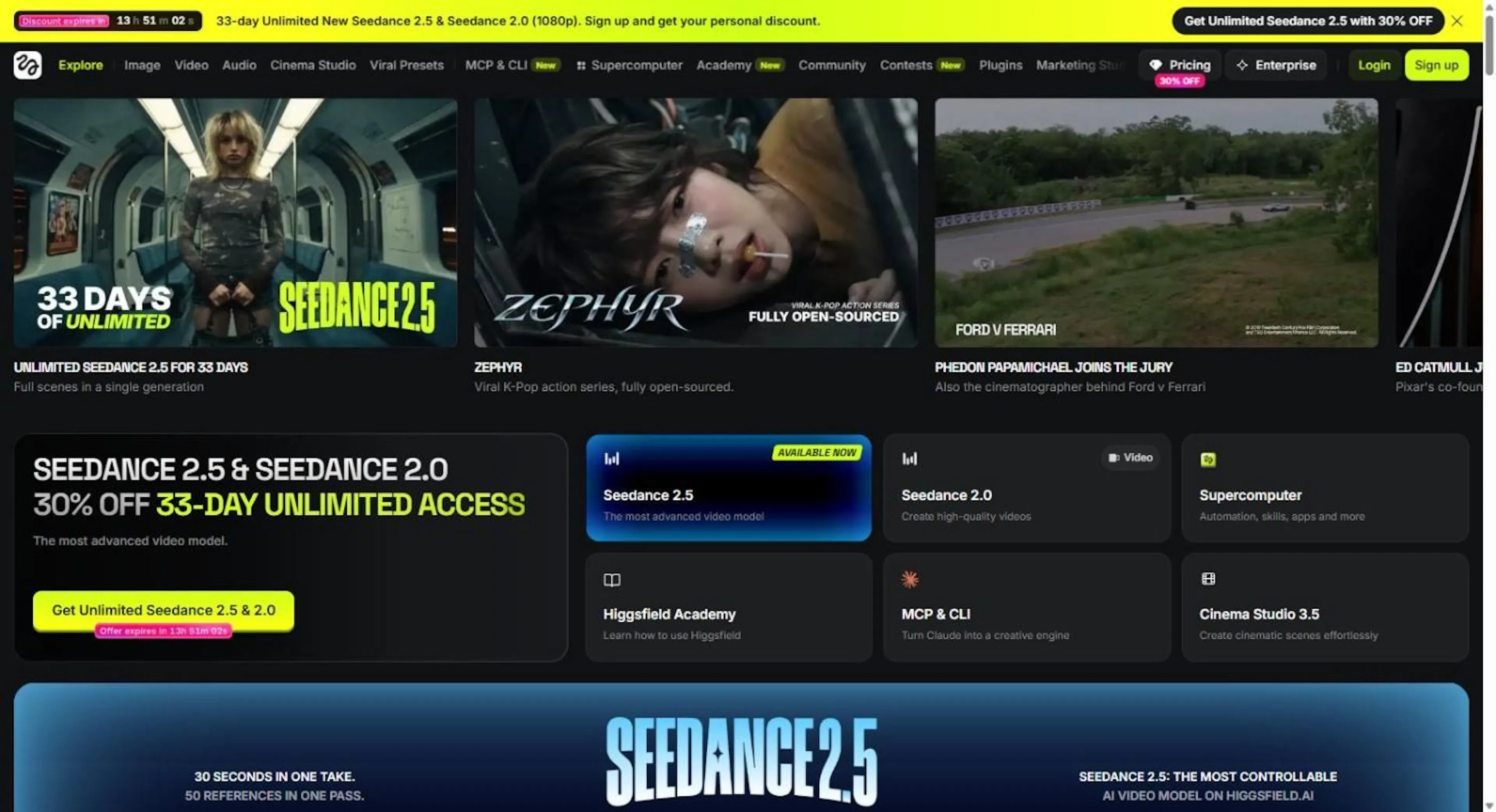
Task: Go to Cinema Studio in navbar
Action: [313, 65]
